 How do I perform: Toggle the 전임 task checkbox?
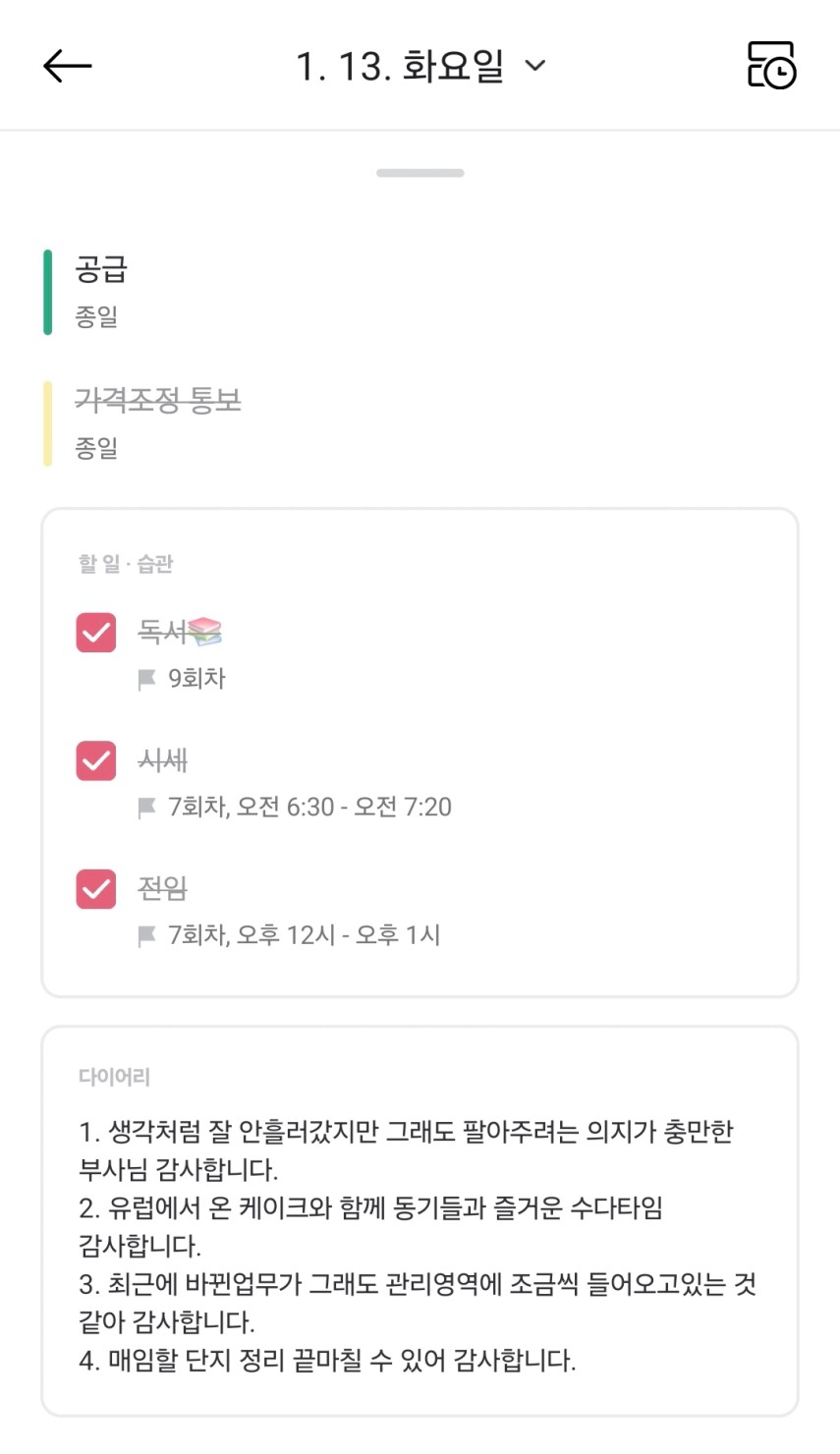[x=96, y=889]
